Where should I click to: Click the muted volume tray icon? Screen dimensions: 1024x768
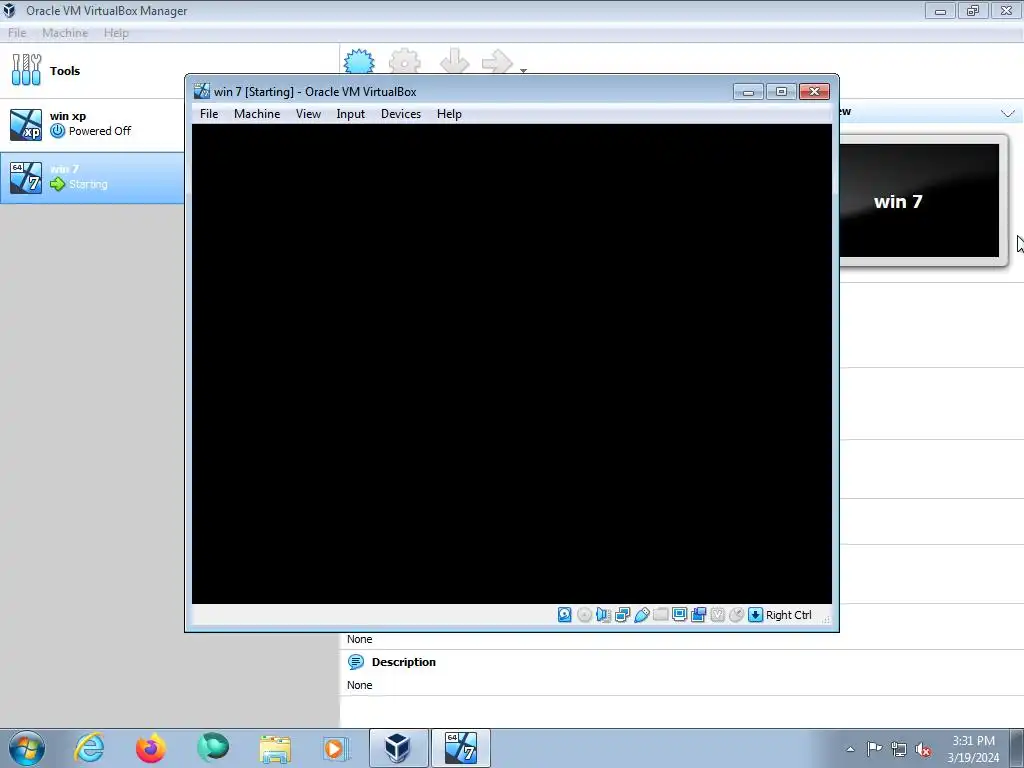[923, 750]
